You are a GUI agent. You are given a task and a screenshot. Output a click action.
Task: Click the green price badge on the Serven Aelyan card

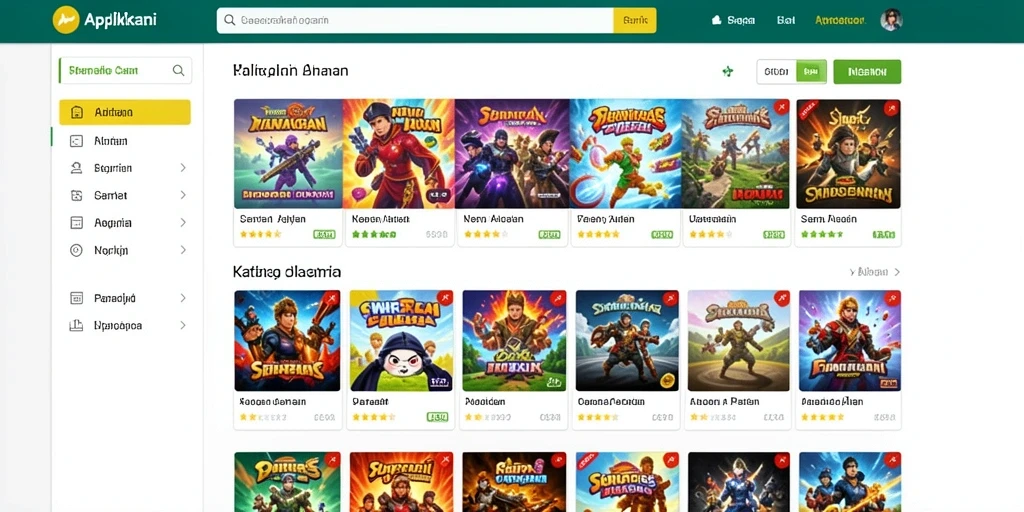point(325,234)
